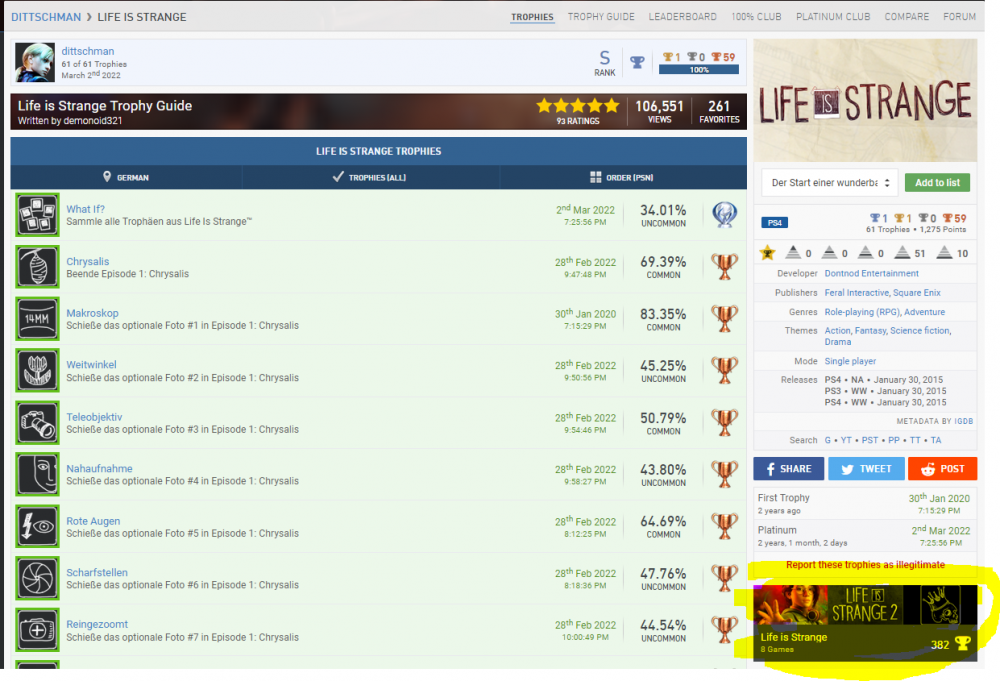The width and height of the screenshot is (1000, 681).
Task: Open the Leaderboard tab
Action: click(682, 17)
